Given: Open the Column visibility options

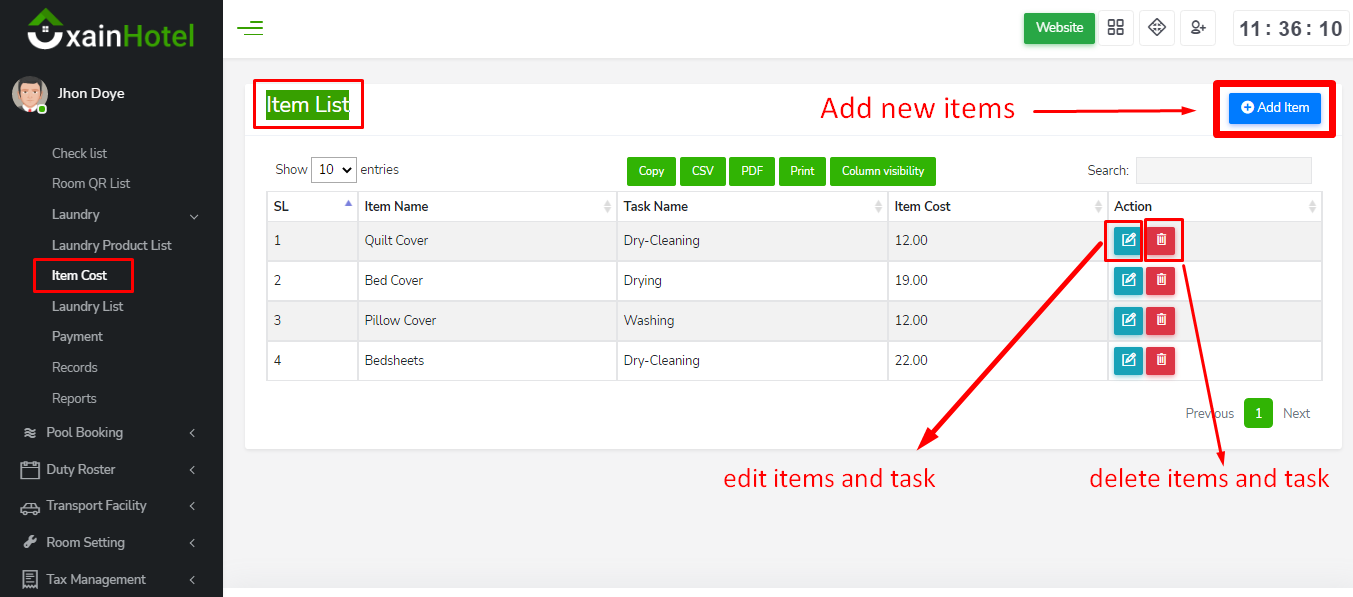Looking at the screenshot, I should coord(883,171).
